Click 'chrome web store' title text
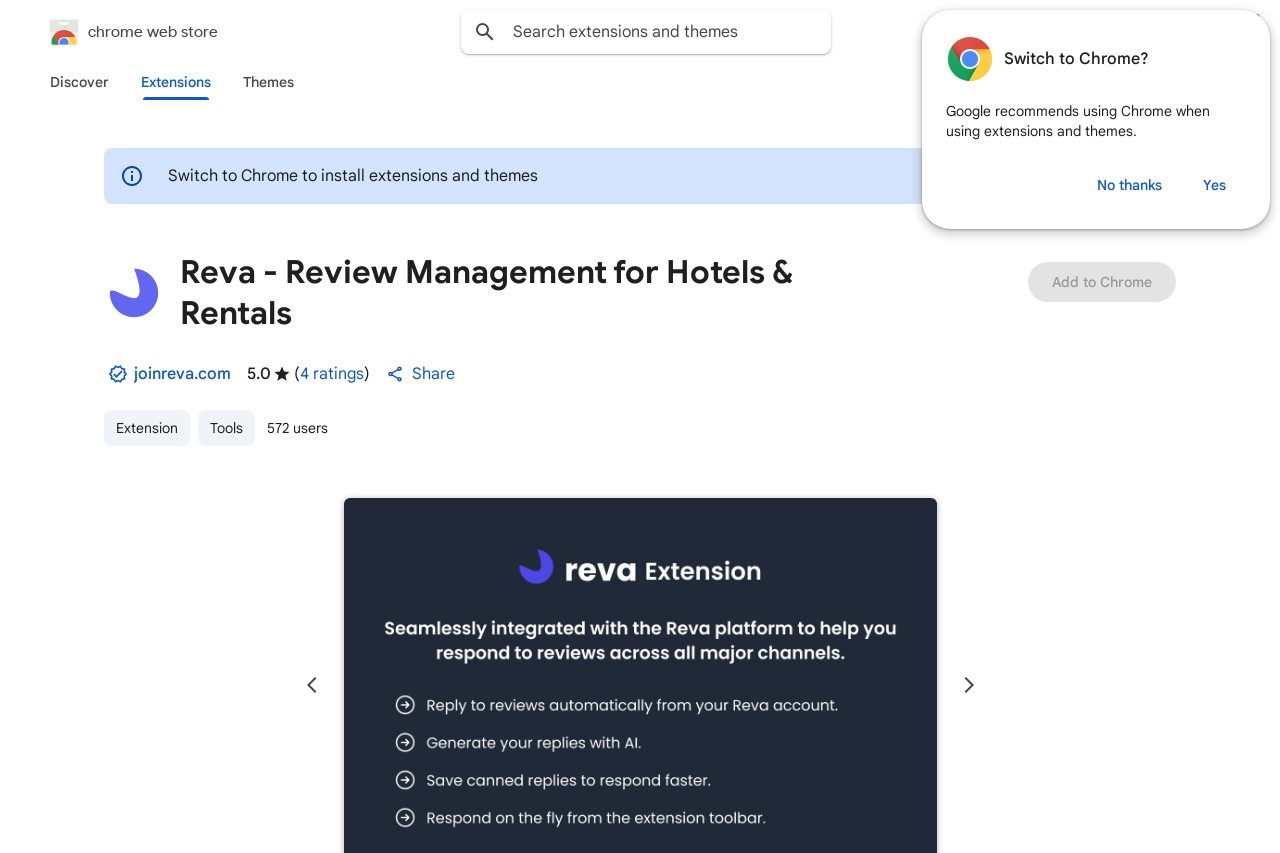This screenshot has height=853, width=1280. tap(153, 32)
